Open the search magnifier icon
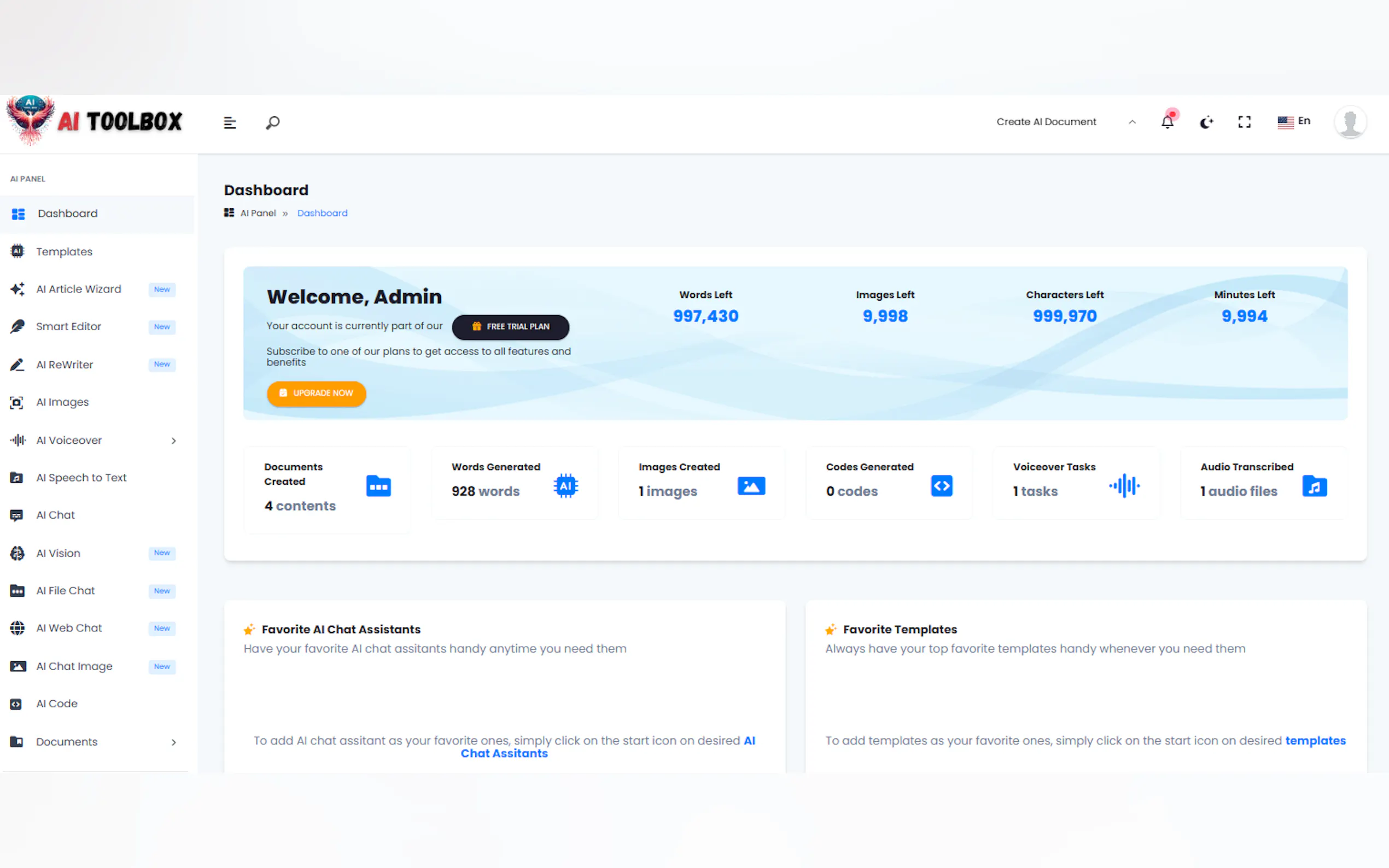Image resolution: width=1389 pixels, height=868 pixels. [x=273, y=122]
